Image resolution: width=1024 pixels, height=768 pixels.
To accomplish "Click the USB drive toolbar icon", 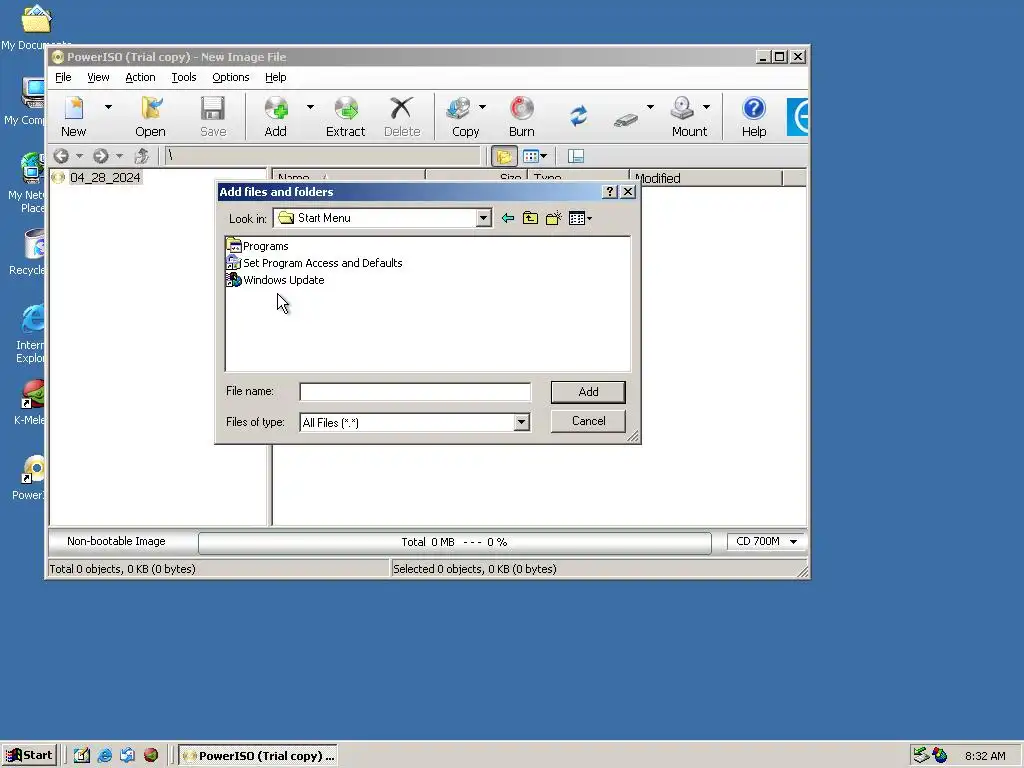I will tap(626, 120).
